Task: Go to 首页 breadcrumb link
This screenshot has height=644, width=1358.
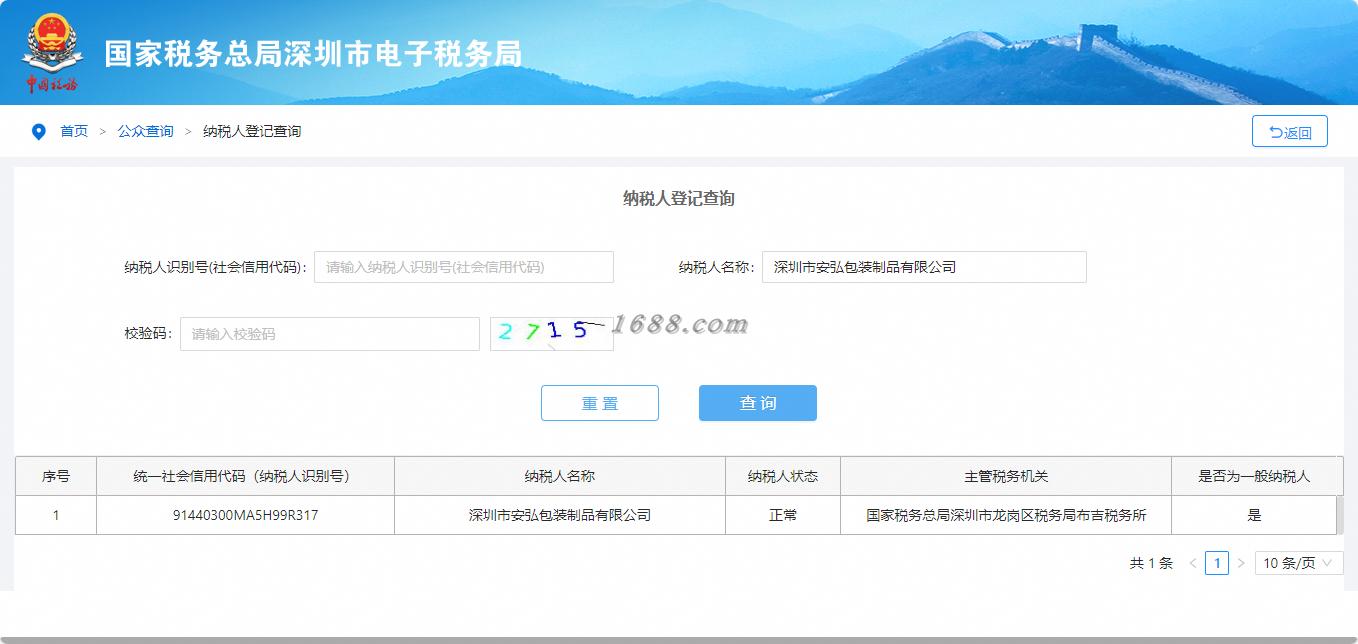Action: [x=74, y=131]
